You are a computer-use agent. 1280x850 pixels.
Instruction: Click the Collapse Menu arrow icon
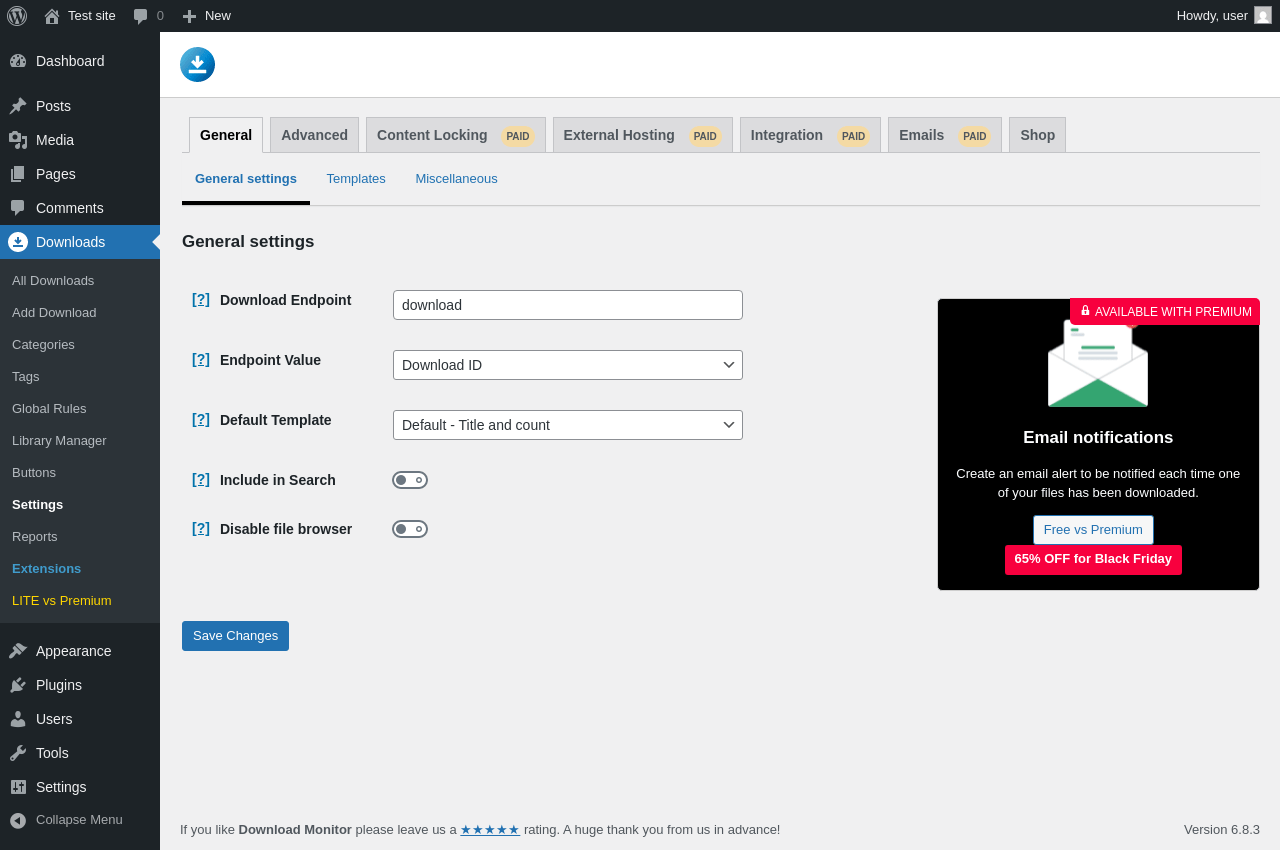coord(18,820)
